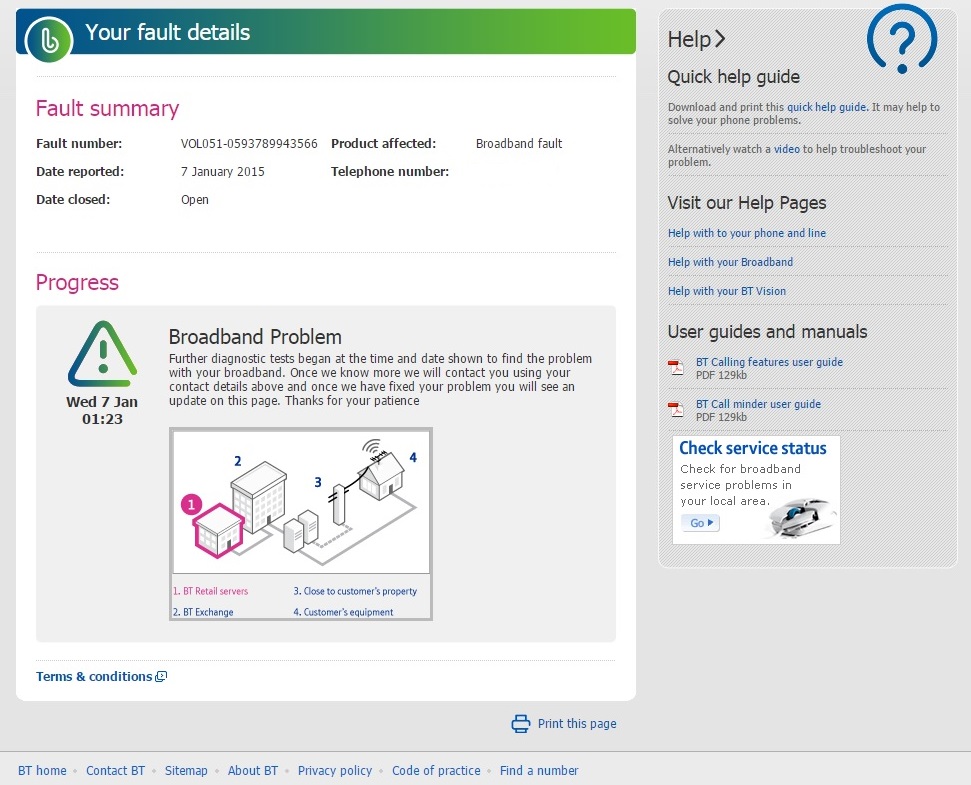Go to BT home in footer

point(42,771)
